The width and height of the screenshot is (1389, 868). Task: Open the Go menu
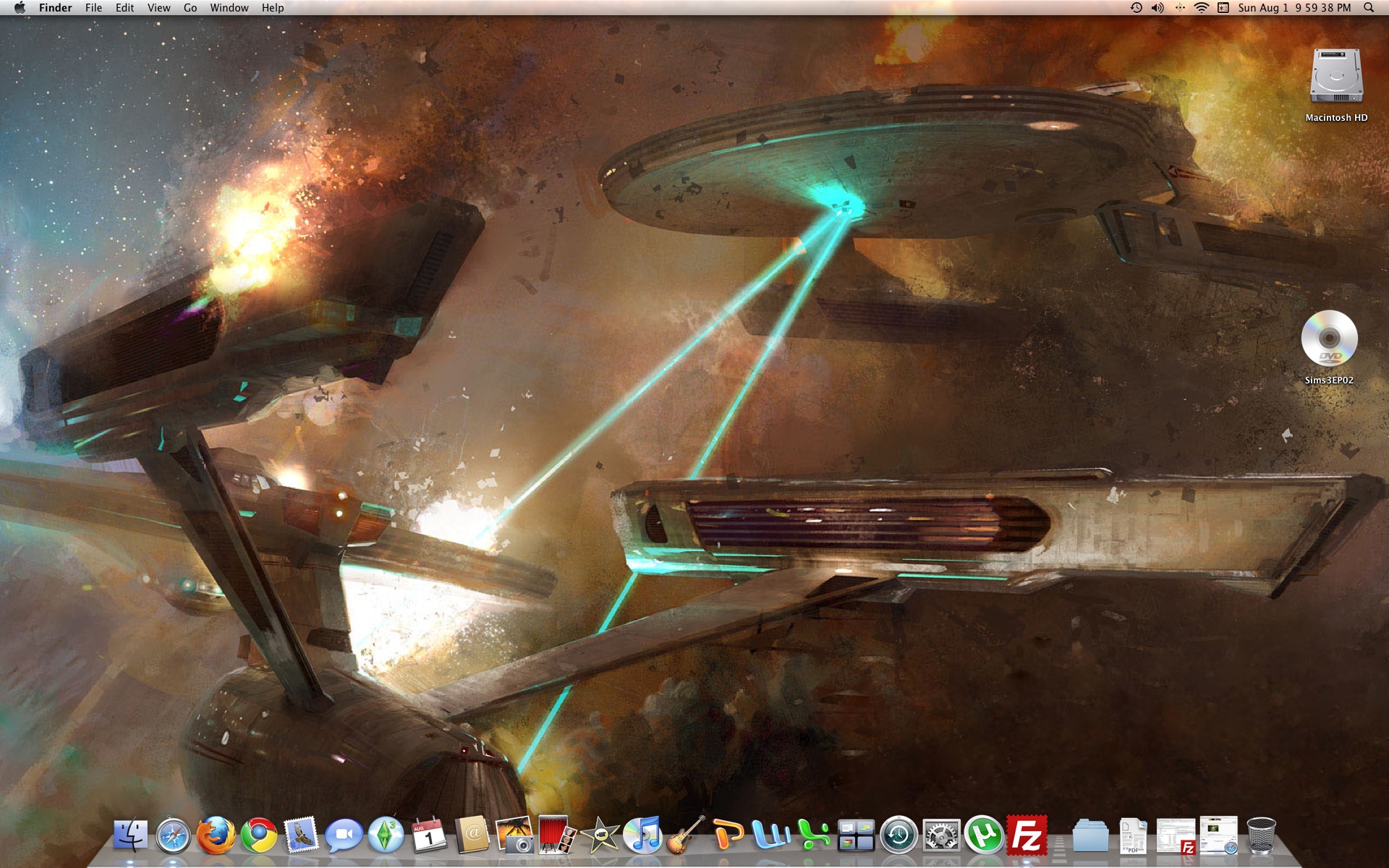tap(190, 8)
